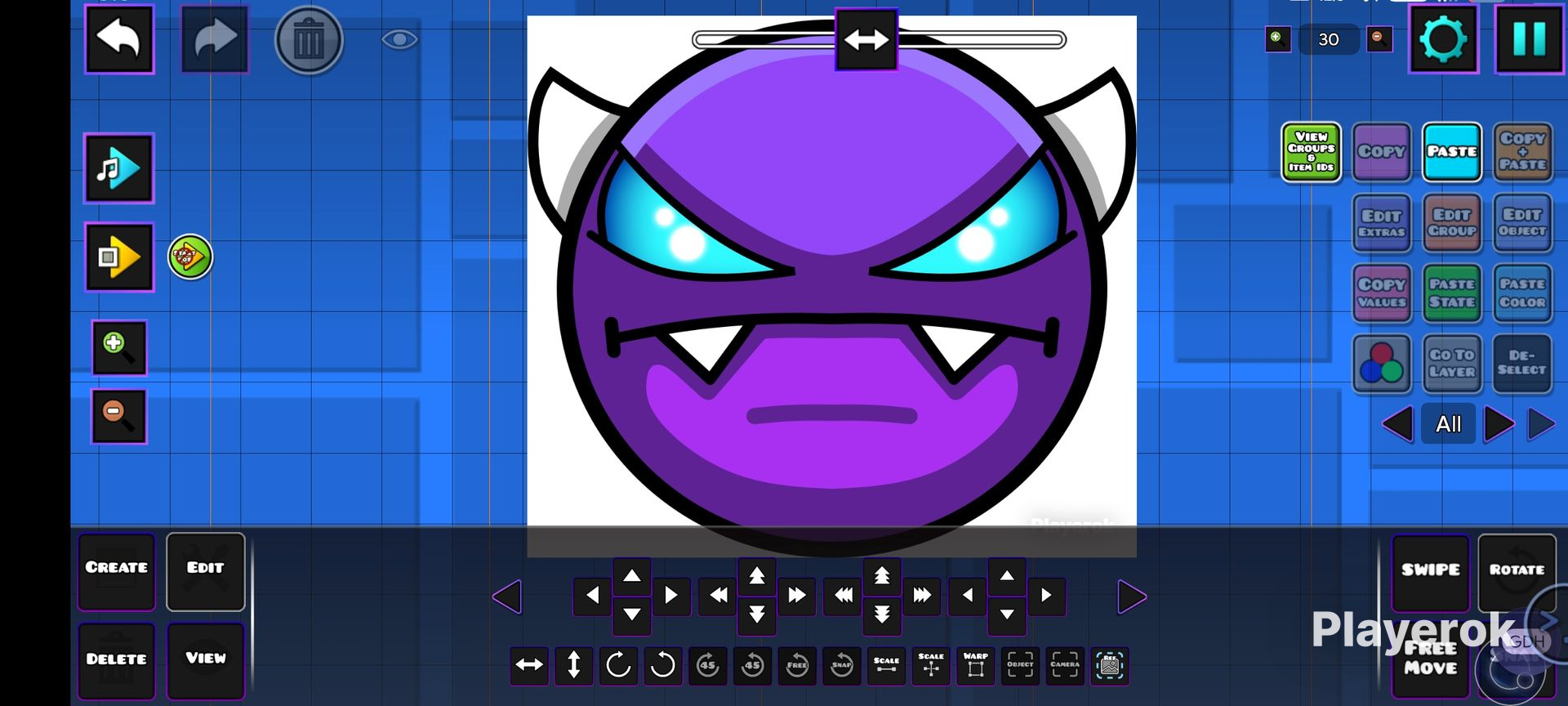This screenshot has width=1568, height=706.
Task: Click the cyan Paste button
Action: [x=1452, y=152]
